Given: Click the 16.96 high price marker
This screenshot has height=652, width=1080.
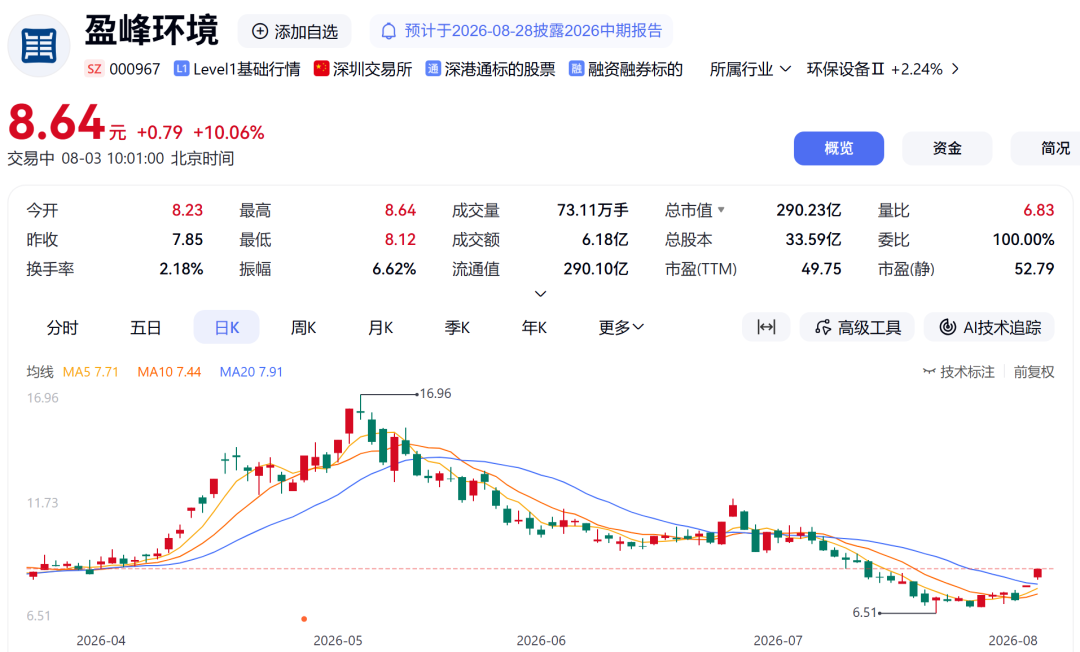Looking at the screenshot, I should pos(435,394).
